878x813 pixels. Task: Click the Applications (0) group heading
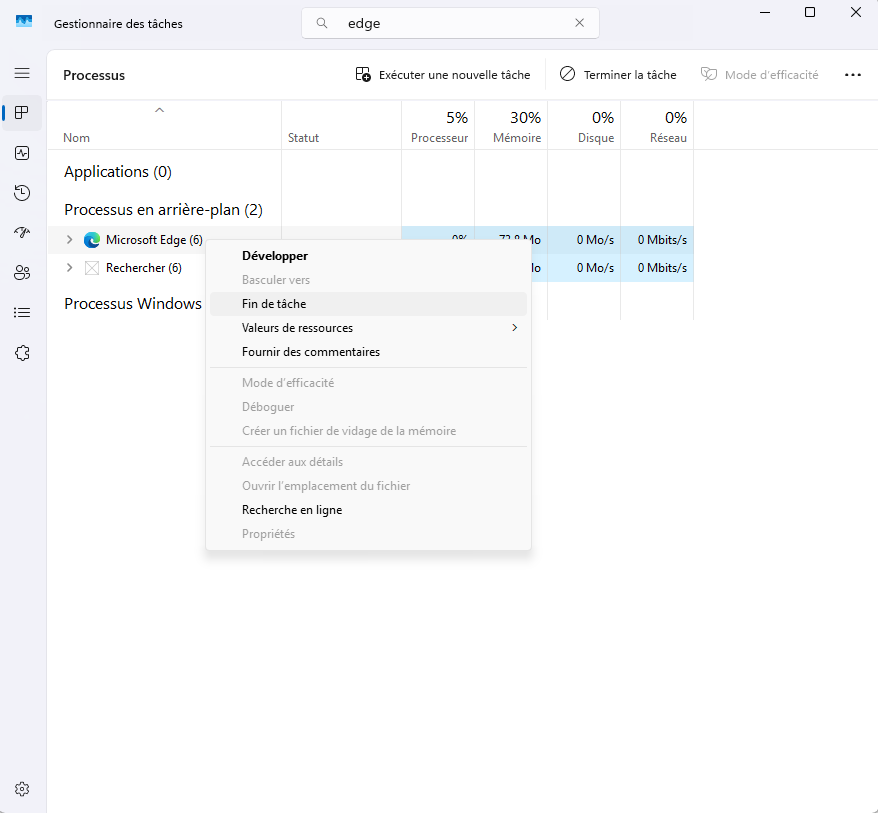(118, 172)
